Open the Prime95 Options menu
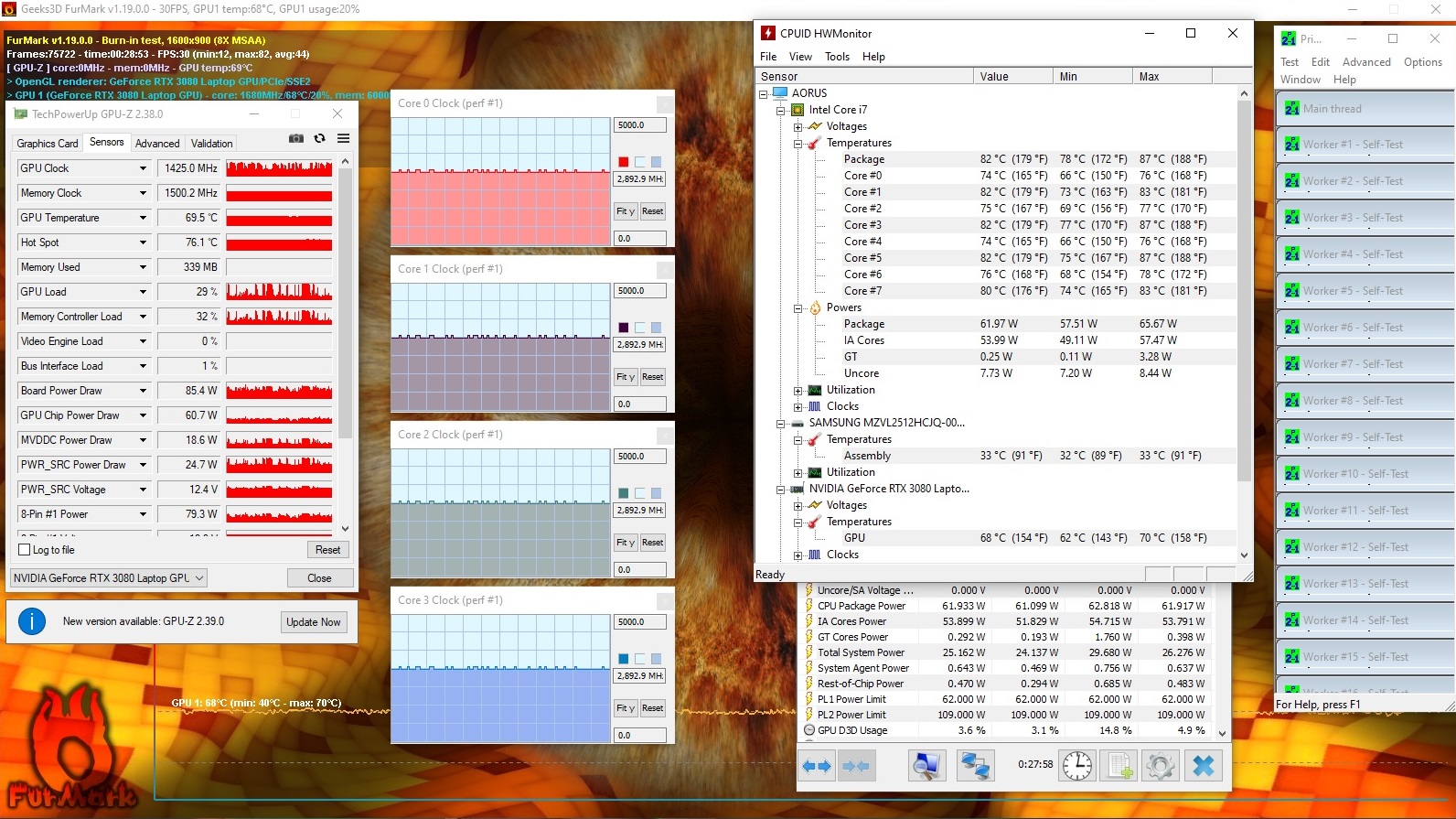This screenshot has height=819, width=1456. point(1423,62)
